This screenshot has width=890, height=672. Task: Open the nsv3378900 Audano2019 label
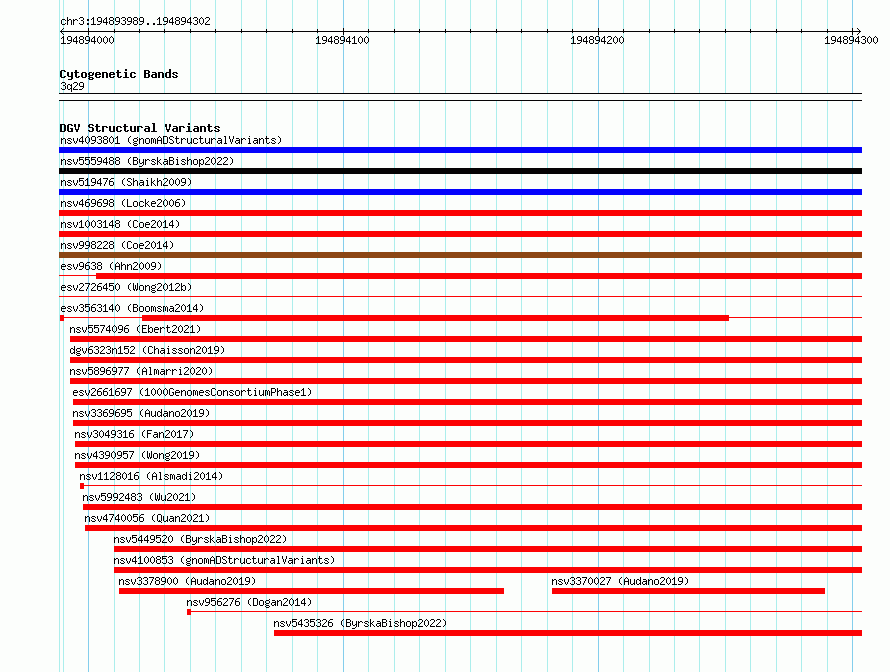(187, 581)
